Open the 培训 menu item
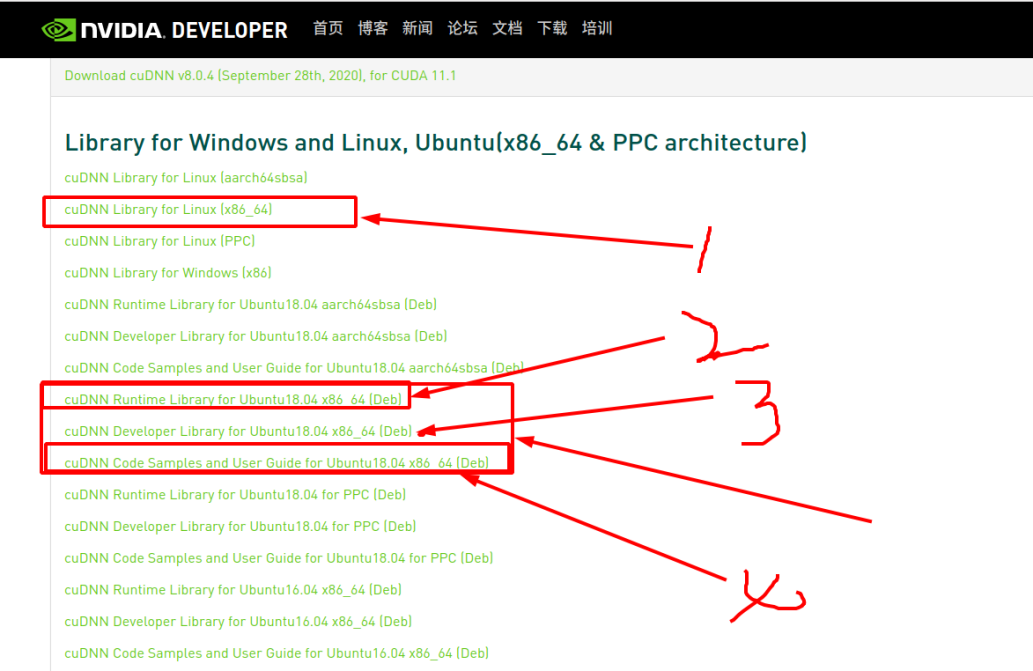Viewport: 1033px width, 671px height. (596, 29)
